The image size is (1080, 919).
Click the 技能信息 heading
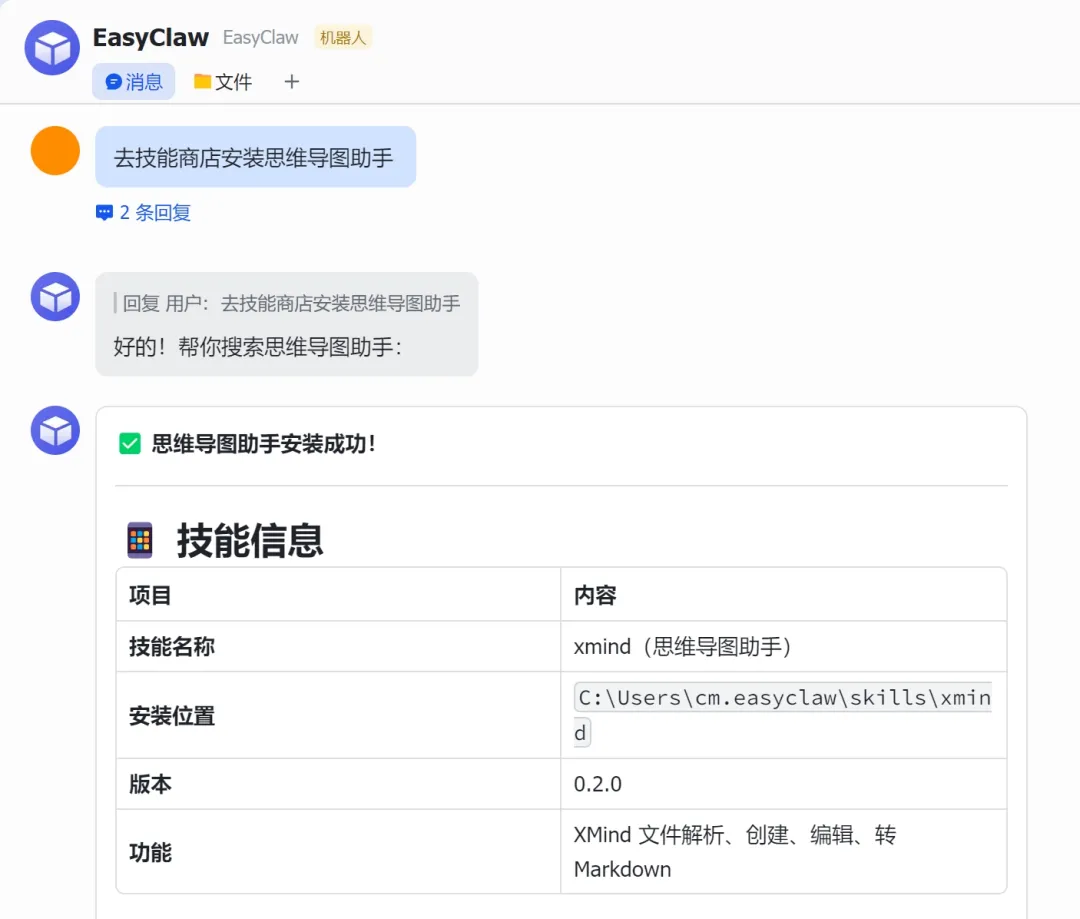click(250, 541)
